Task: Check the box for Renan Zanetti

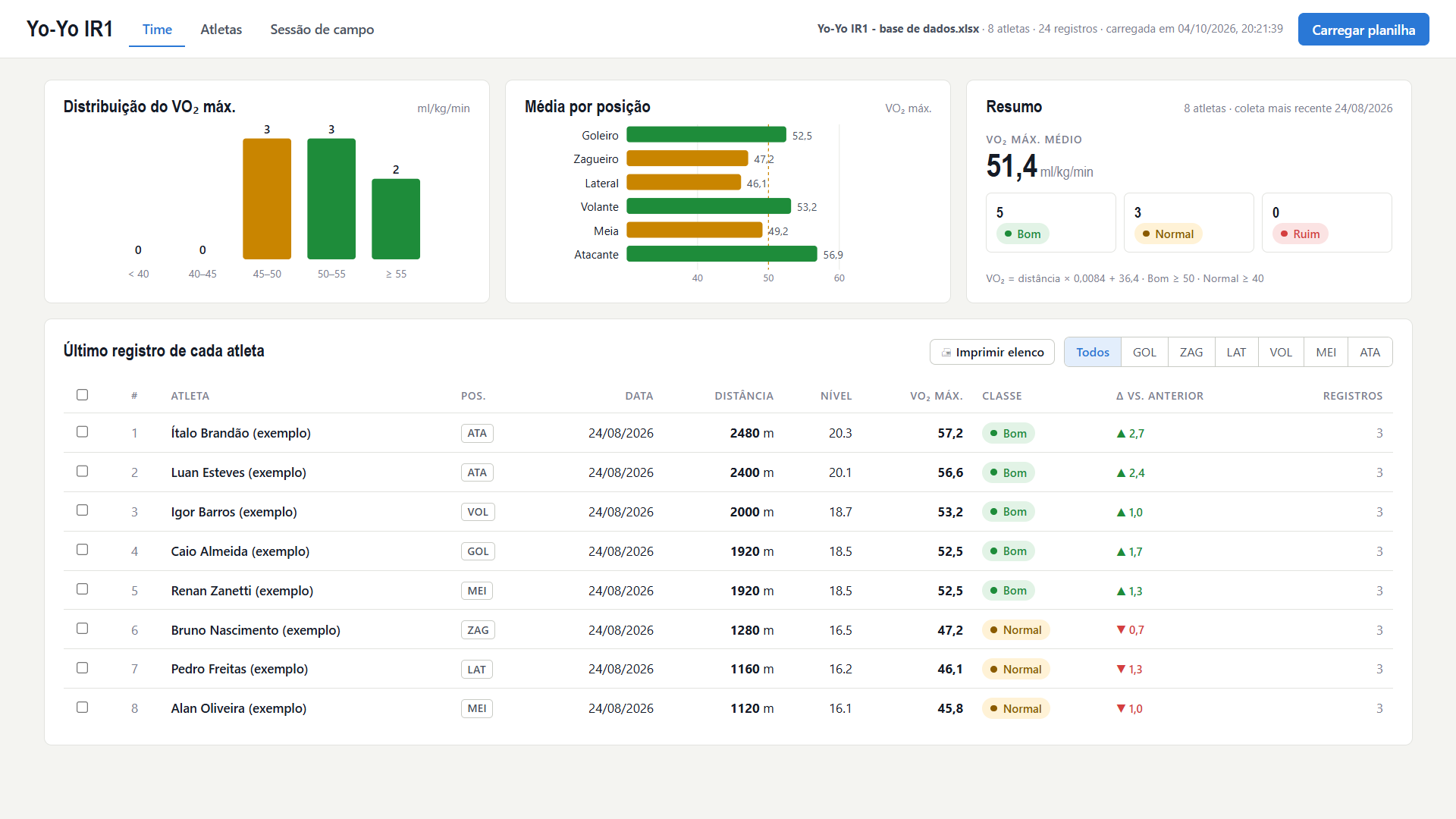Action: (82, 589)
